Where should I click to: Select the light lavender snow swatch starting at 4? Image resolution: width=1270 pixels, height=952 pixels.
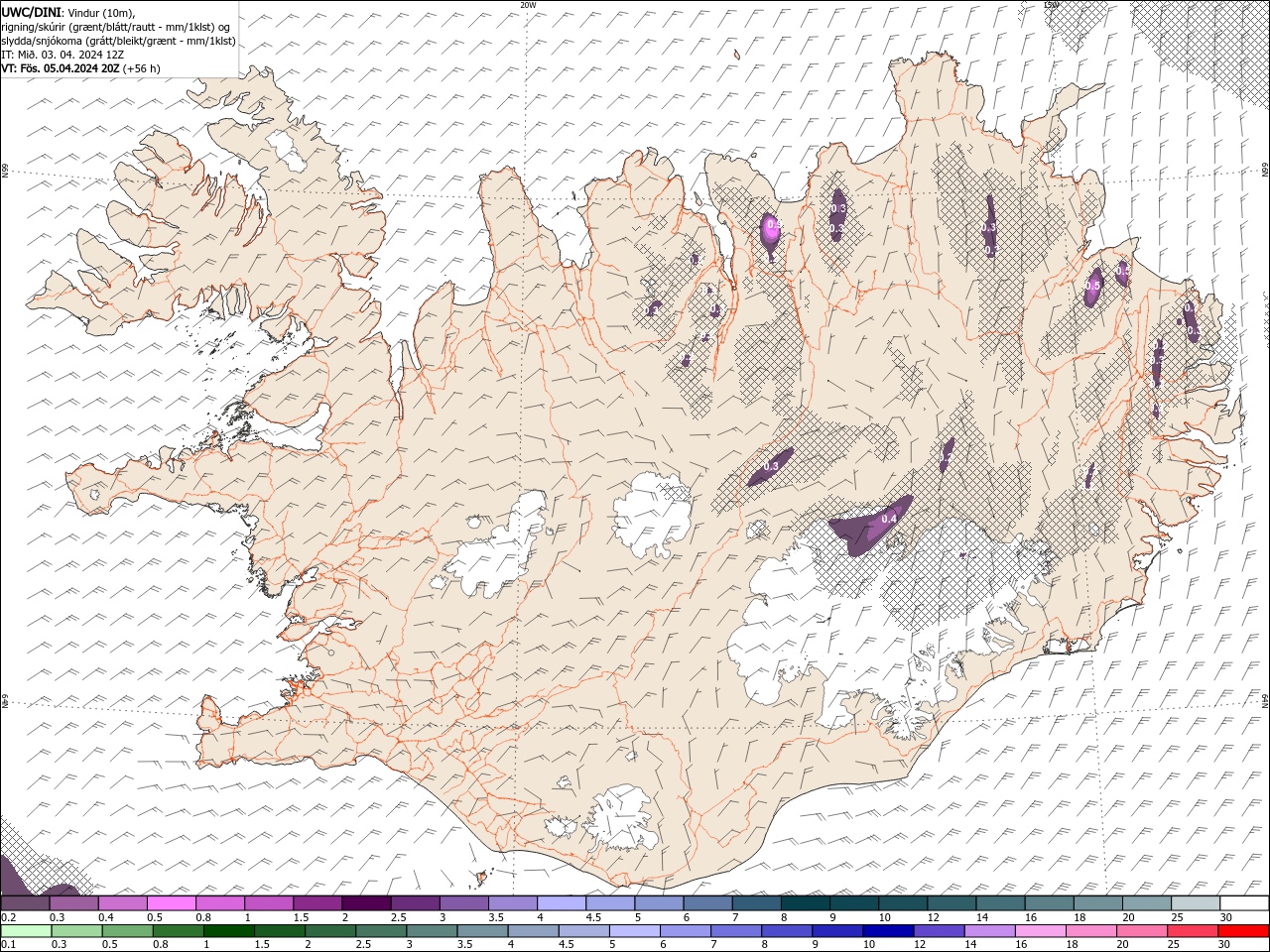pos(561,903)
